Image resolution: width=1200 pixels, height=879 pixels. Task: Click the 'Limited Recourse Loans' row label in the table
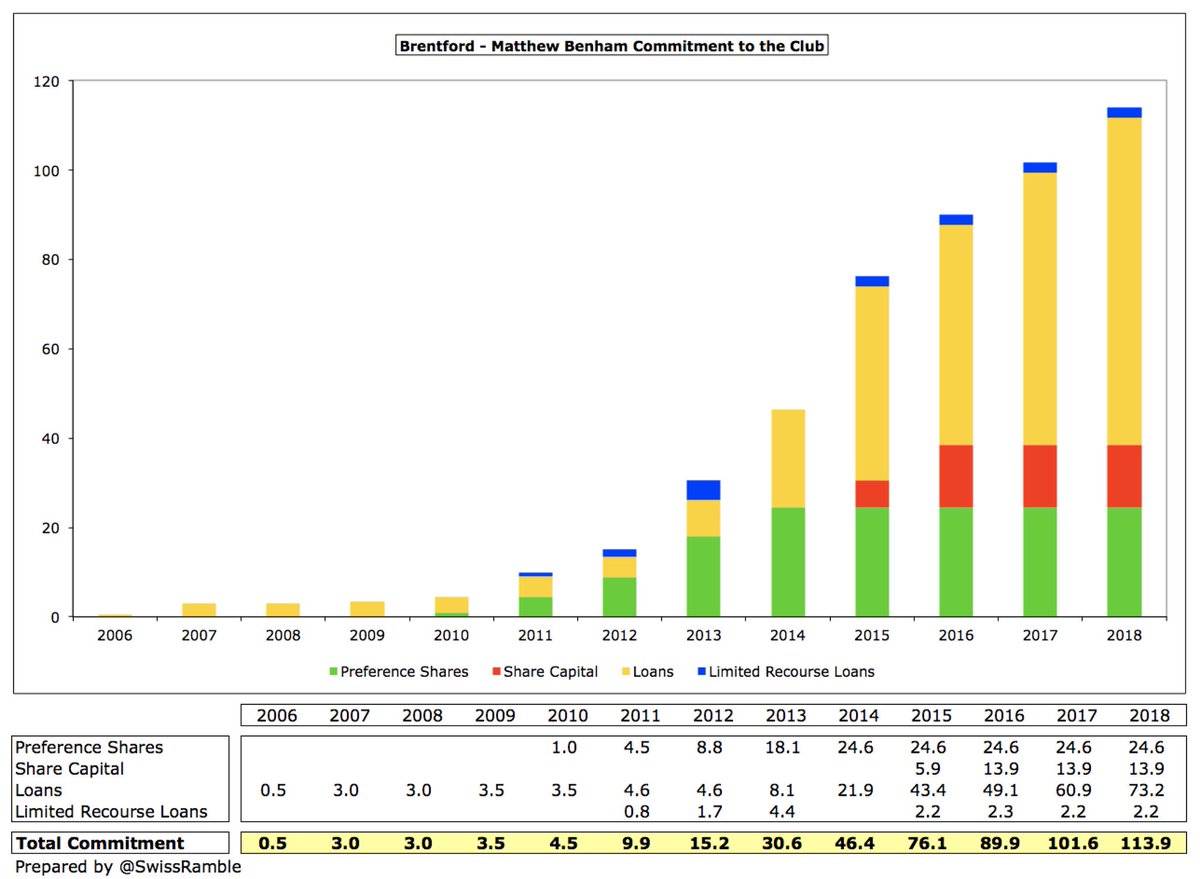(x=113, y=812)
